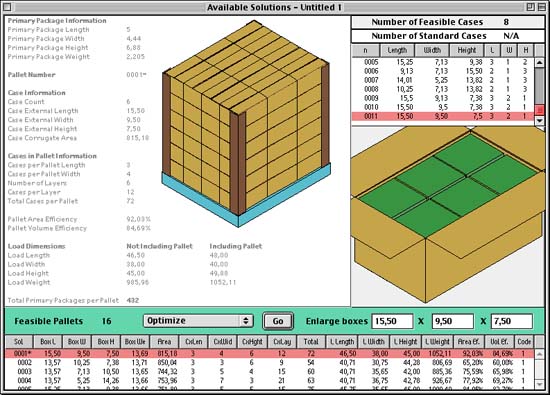Click the cases list L orientation column header
Image resolution: width=550 pixels, height=395 pixels.
[x=492, y=50]
